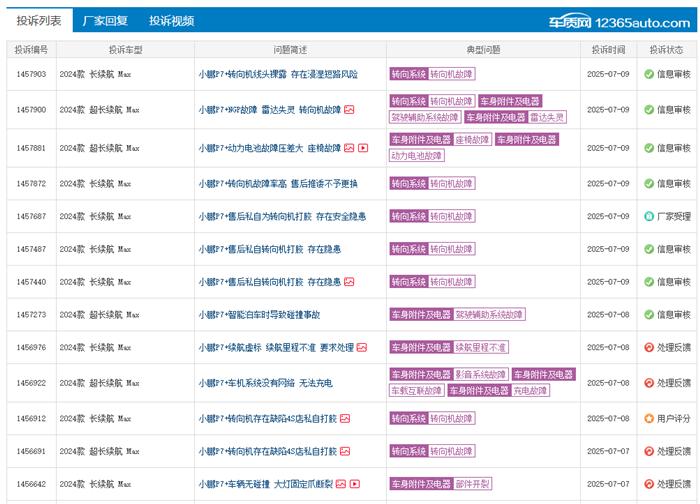Open complaint 小鹏P7+转向机故障率高 售后推诿不予更换

pos(278,183)
